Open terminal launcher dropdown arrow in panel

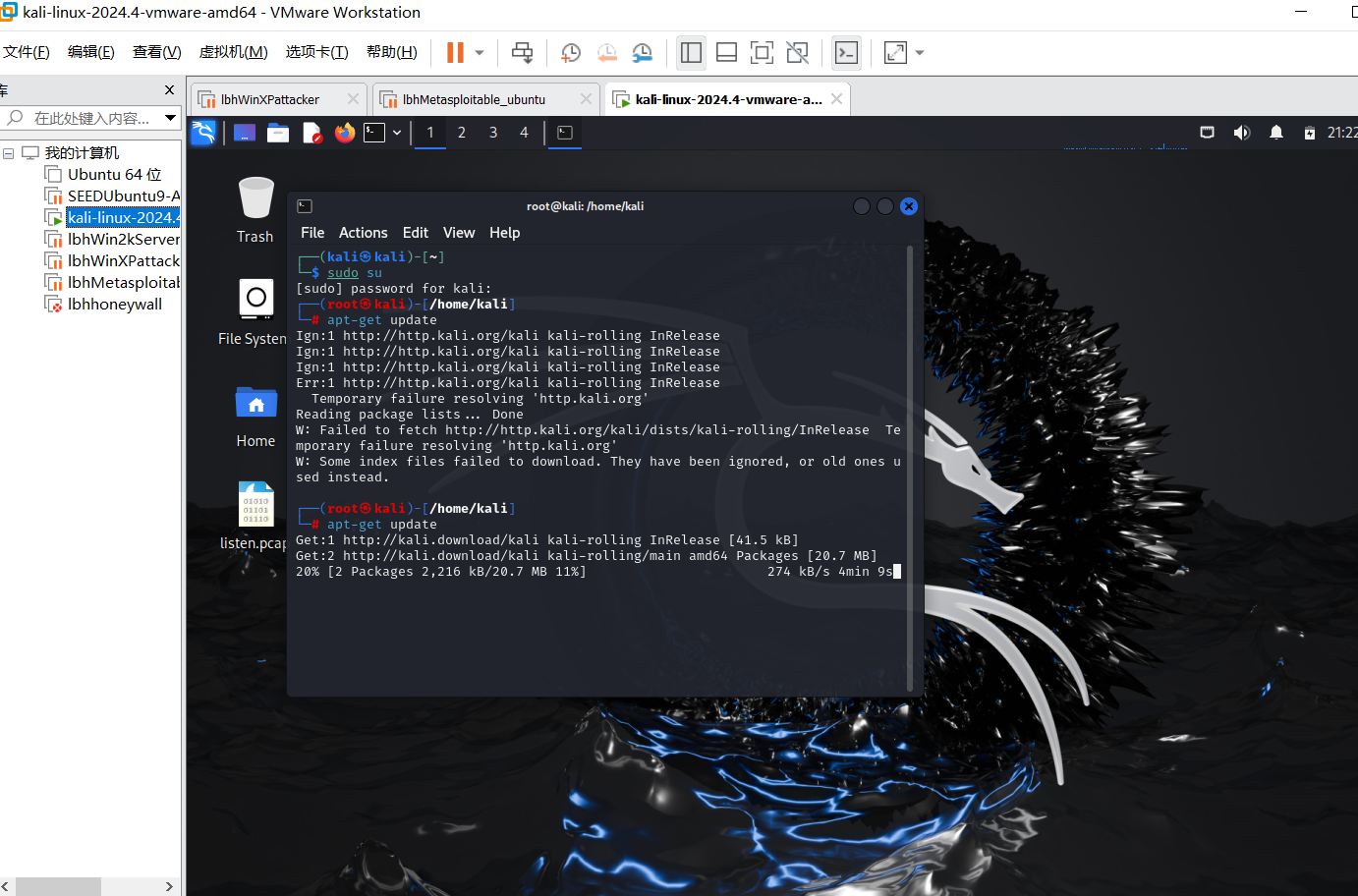pyautogui.click(x=397, y=133)
